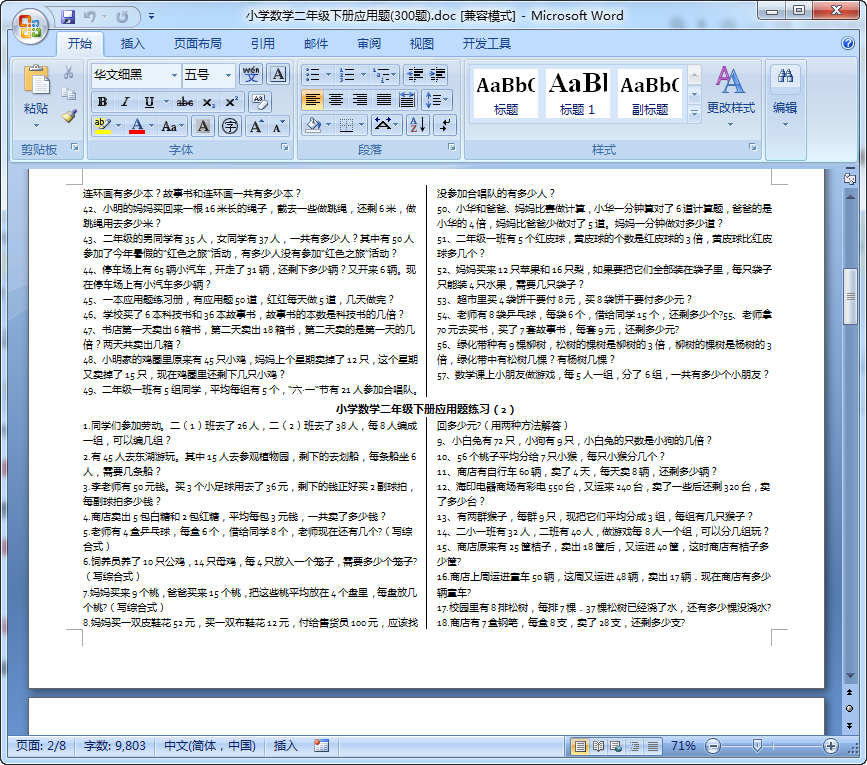Viewport: 867px width, 765px height.
Task: Apply the 副标题 style
Action: [x=649, y=93]
